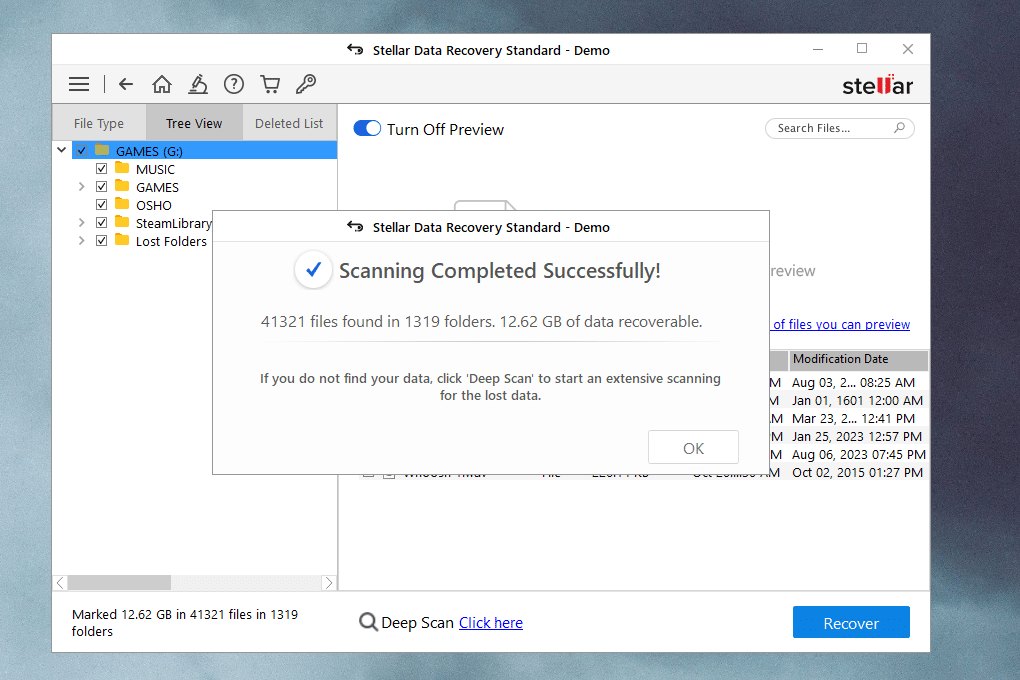Switch to the Deleted List tab
Image resolution: width=1020 pixels, height=680 pixels.
point(289,122)
